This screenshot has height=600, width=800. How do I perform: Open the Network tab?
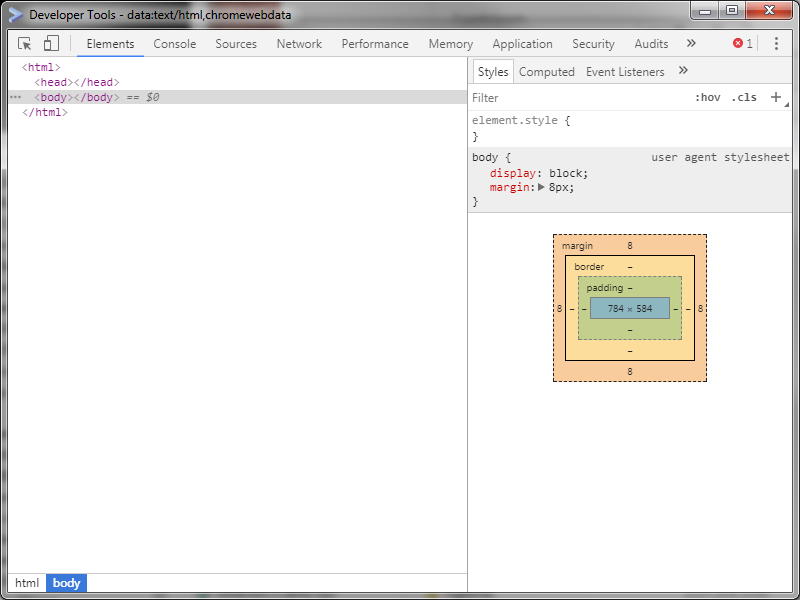299,44
